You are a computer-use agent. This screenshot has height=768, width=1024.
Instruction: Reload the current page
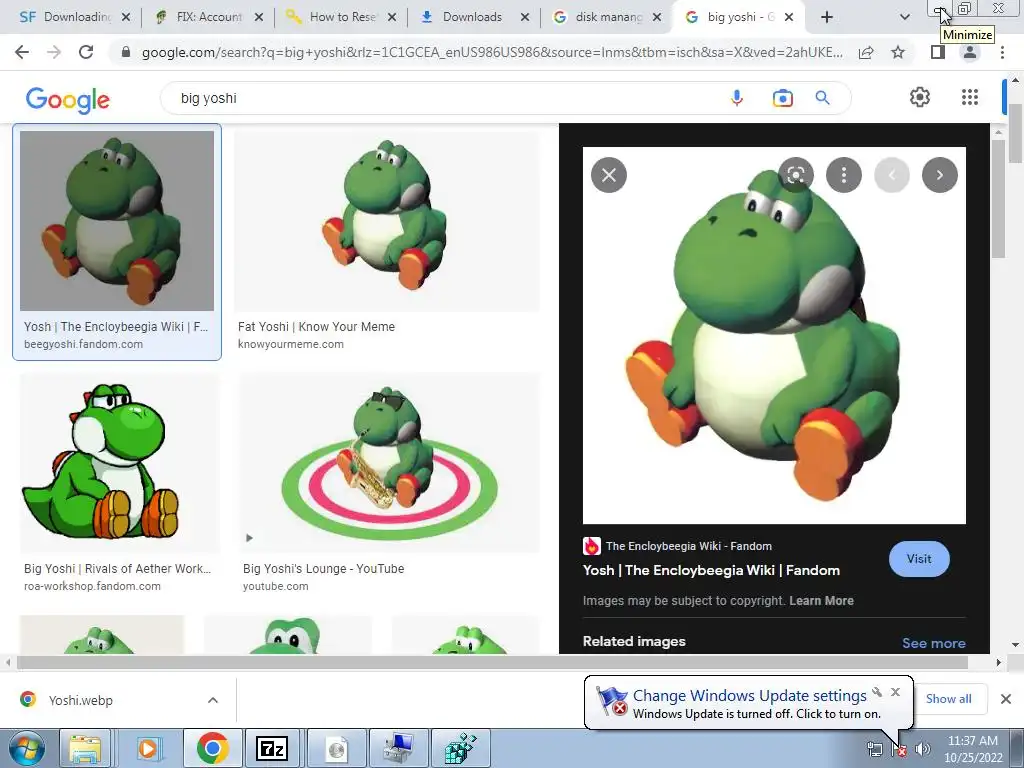[x=86, y=52]
